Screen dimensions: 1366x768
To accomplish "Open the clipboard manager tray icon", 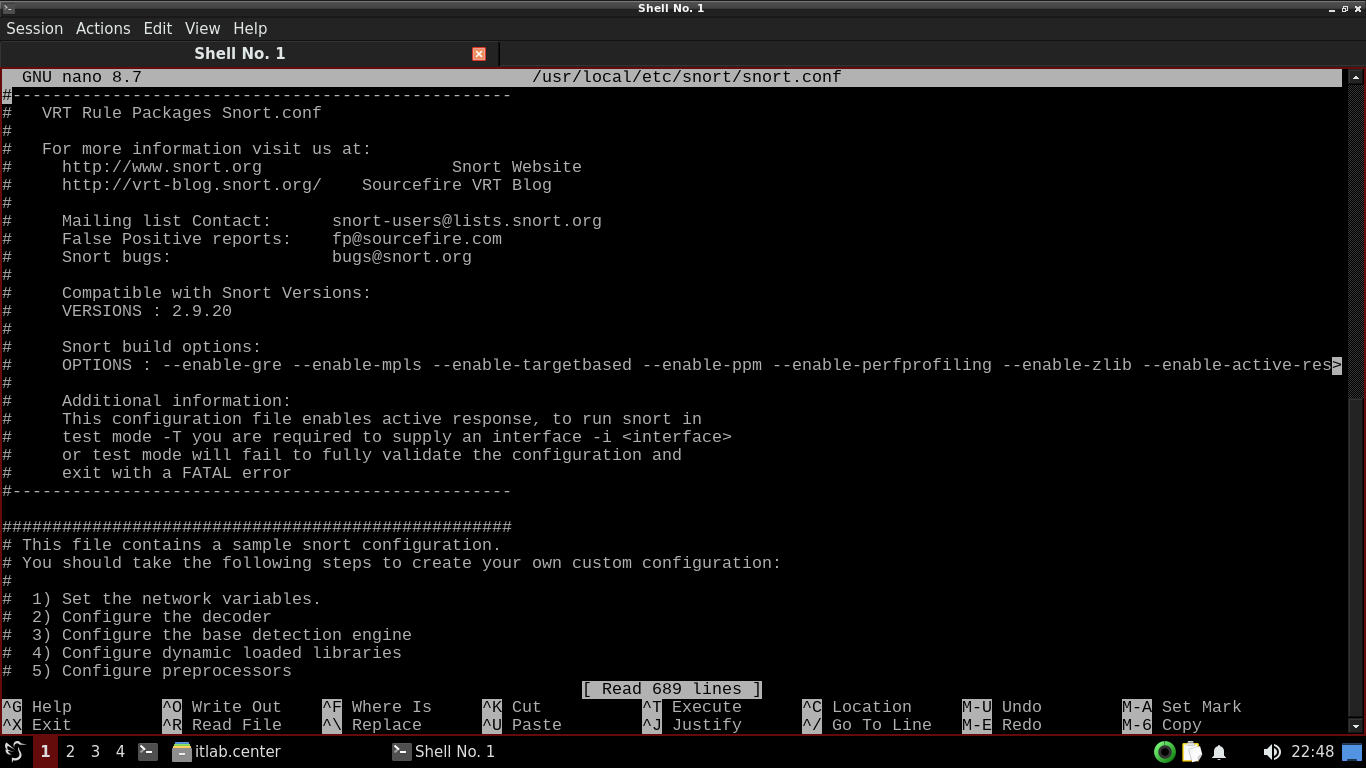I will coord(1192,751).
